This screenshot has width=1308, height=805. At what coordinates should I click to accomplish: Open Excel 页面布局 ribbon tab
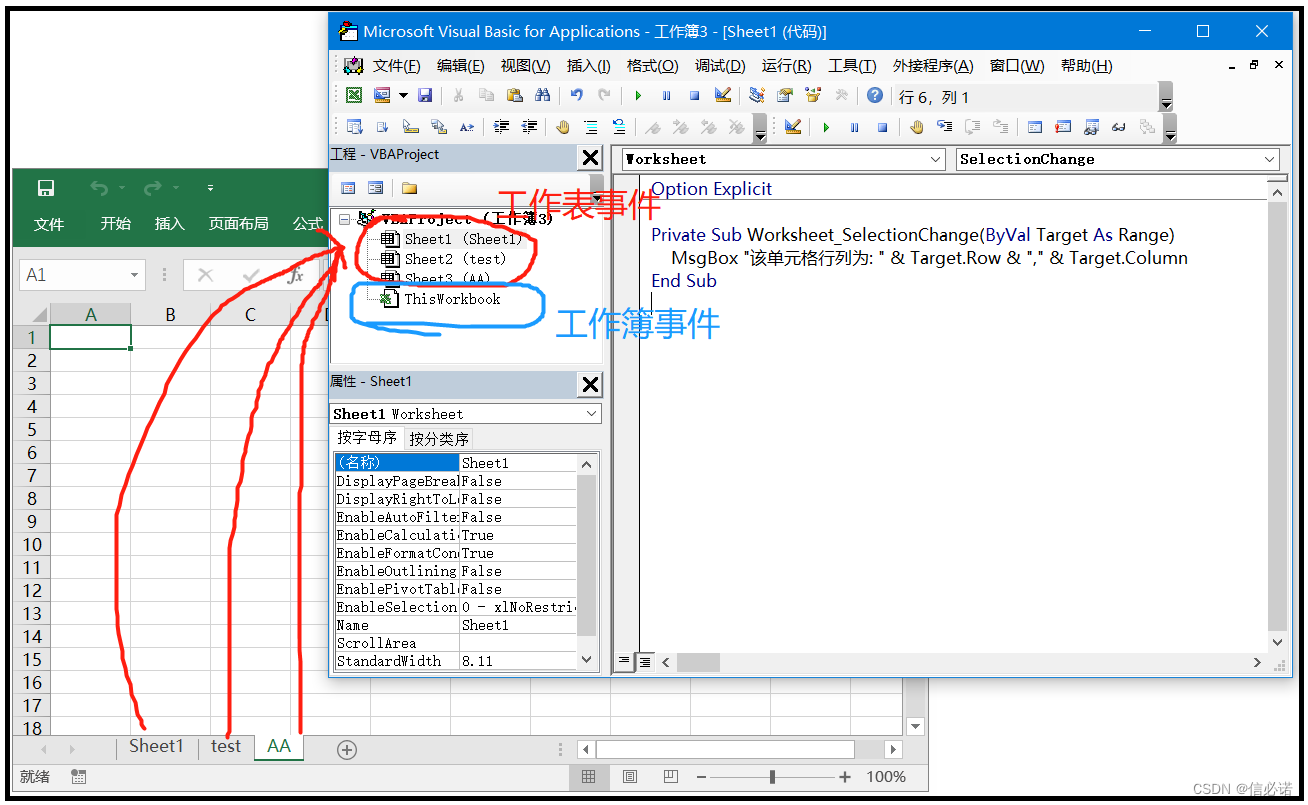[238, 224]
